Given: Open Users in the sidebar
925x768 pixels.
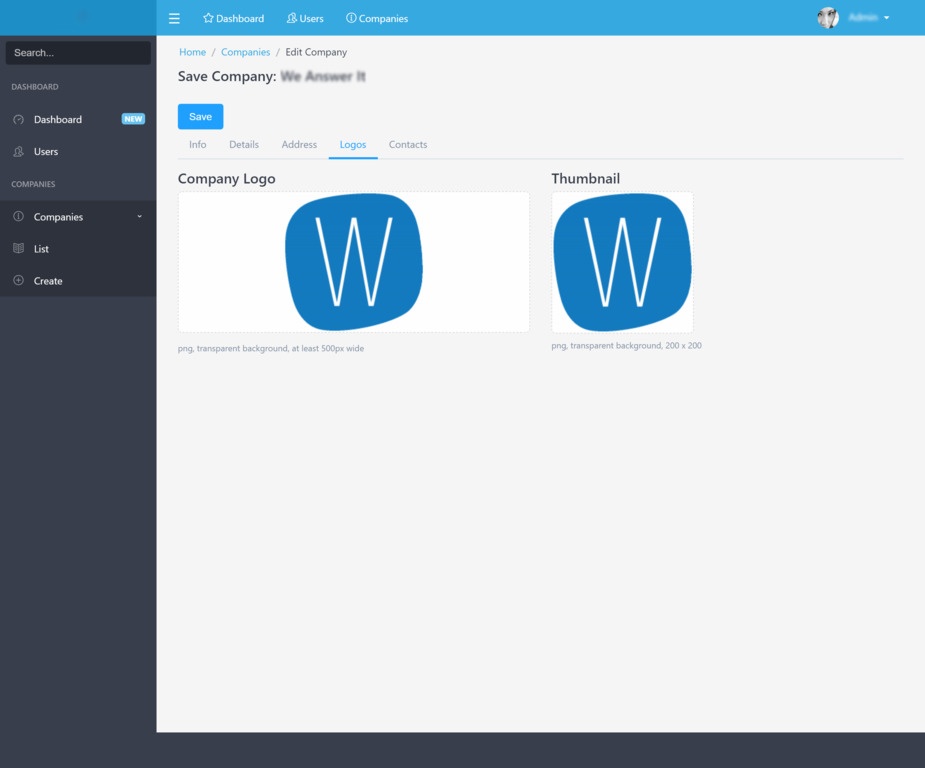Looking at the screenshot, I should tap(78, 152).
